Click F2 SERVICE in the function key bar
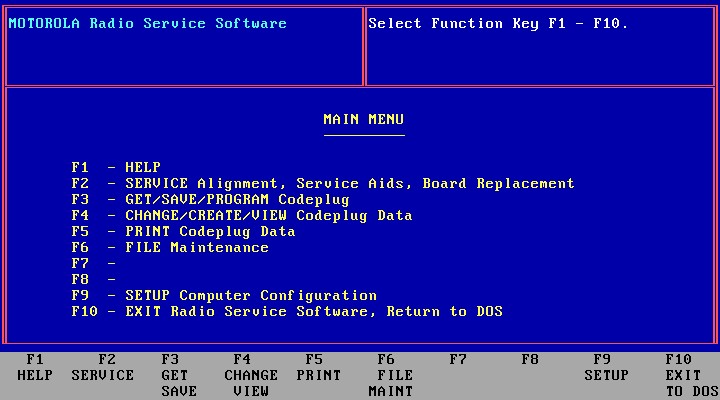Viewport: 720px width, 400px height. pyautogui.click(x=102, y=368)
